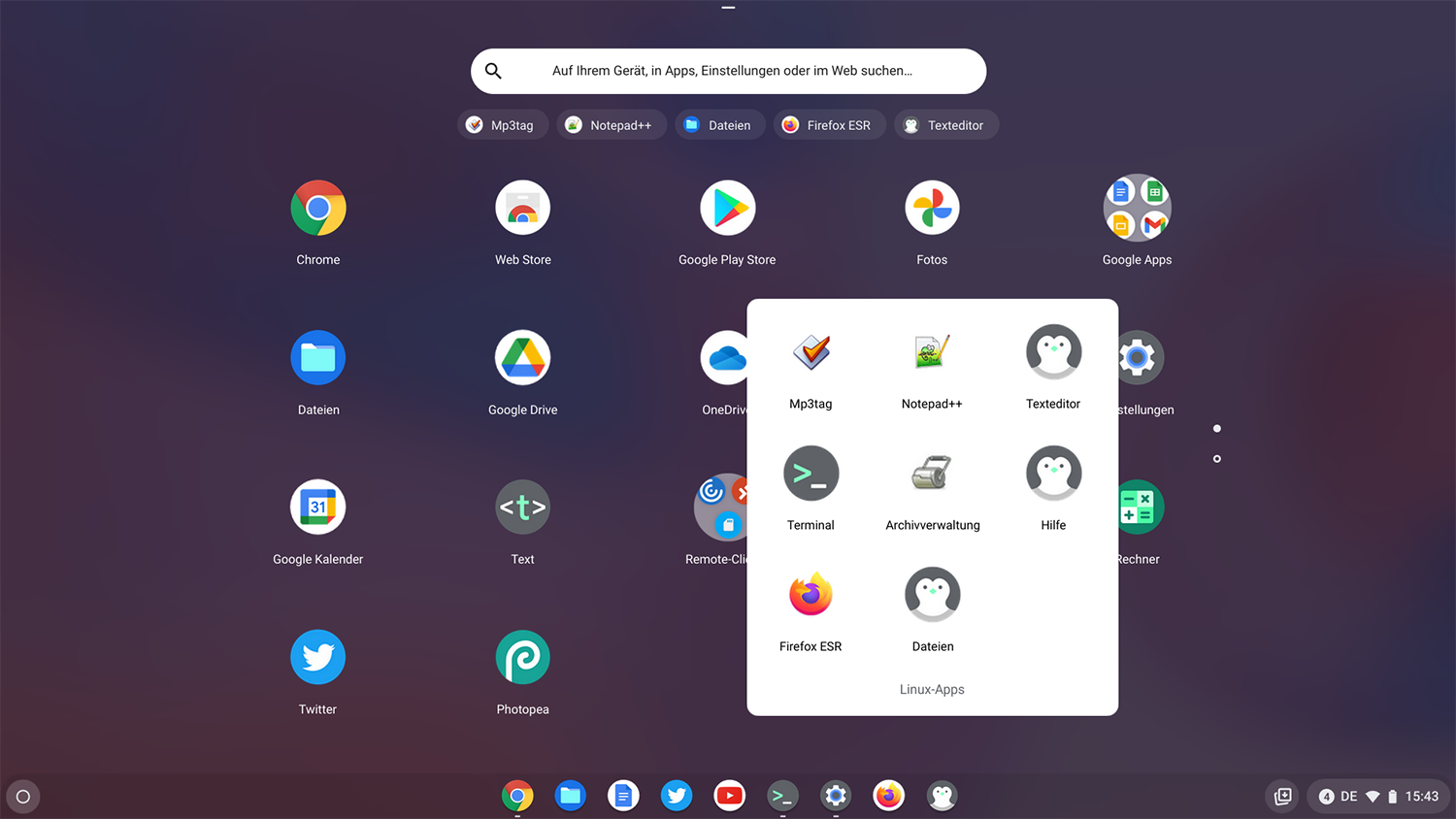Launch Google Play Store
The image size is (1456, 819).
pos(727,208)
